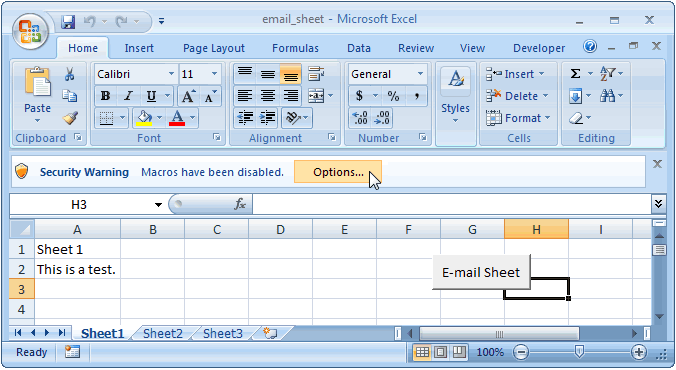Toggle Bottom Align highlighted button
The height and width of the screenshot is (370, 676).
pos(291,74)
